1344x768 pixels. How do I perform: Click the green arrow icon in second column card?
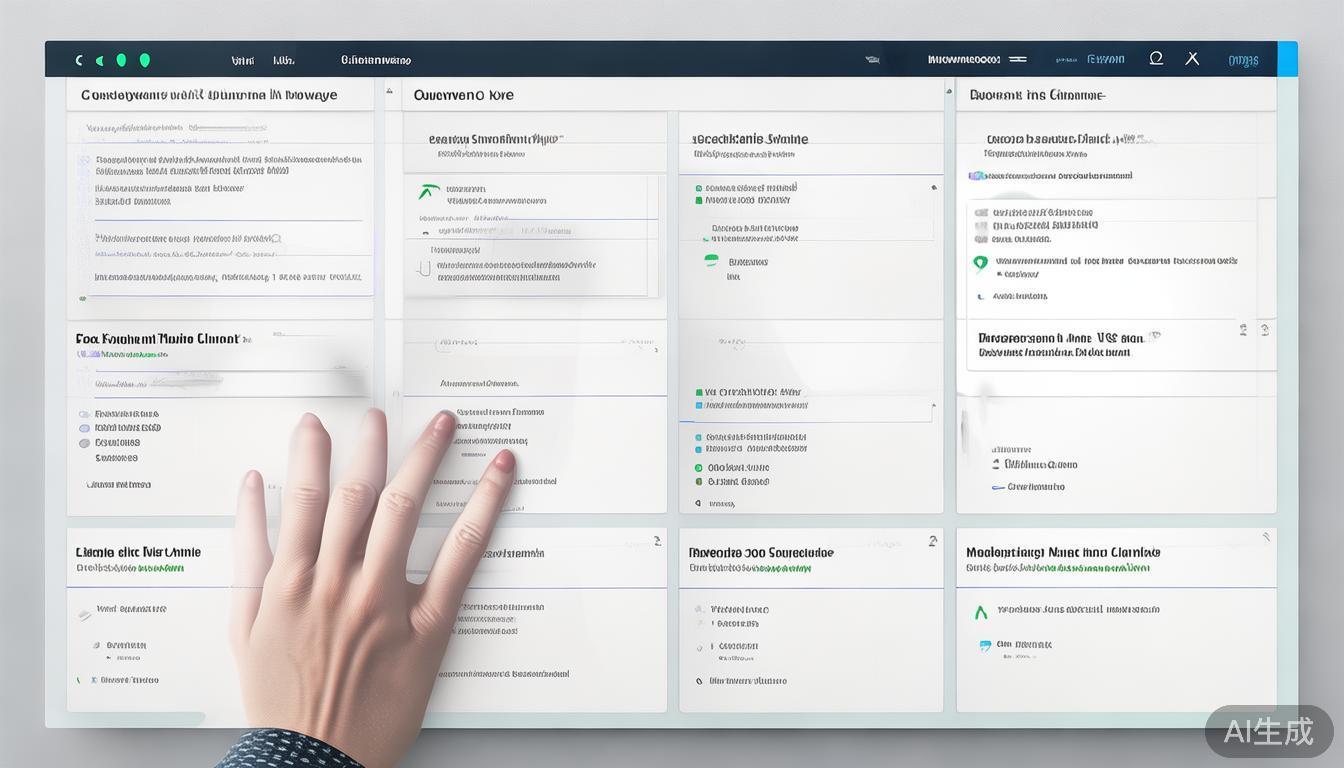429,192
